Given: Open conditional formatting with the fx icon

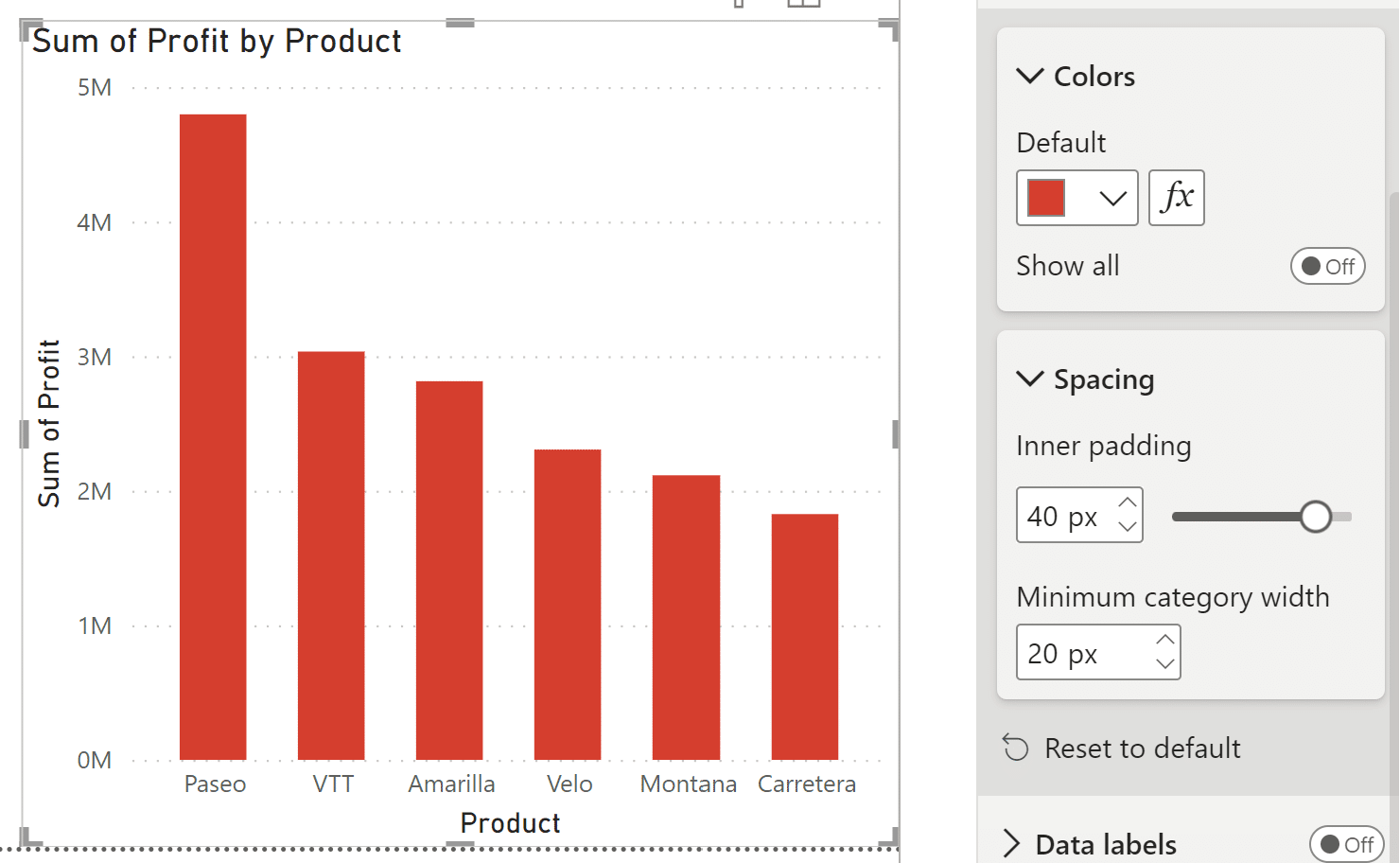Looking at the screenshot, I should coord(1176,198).
